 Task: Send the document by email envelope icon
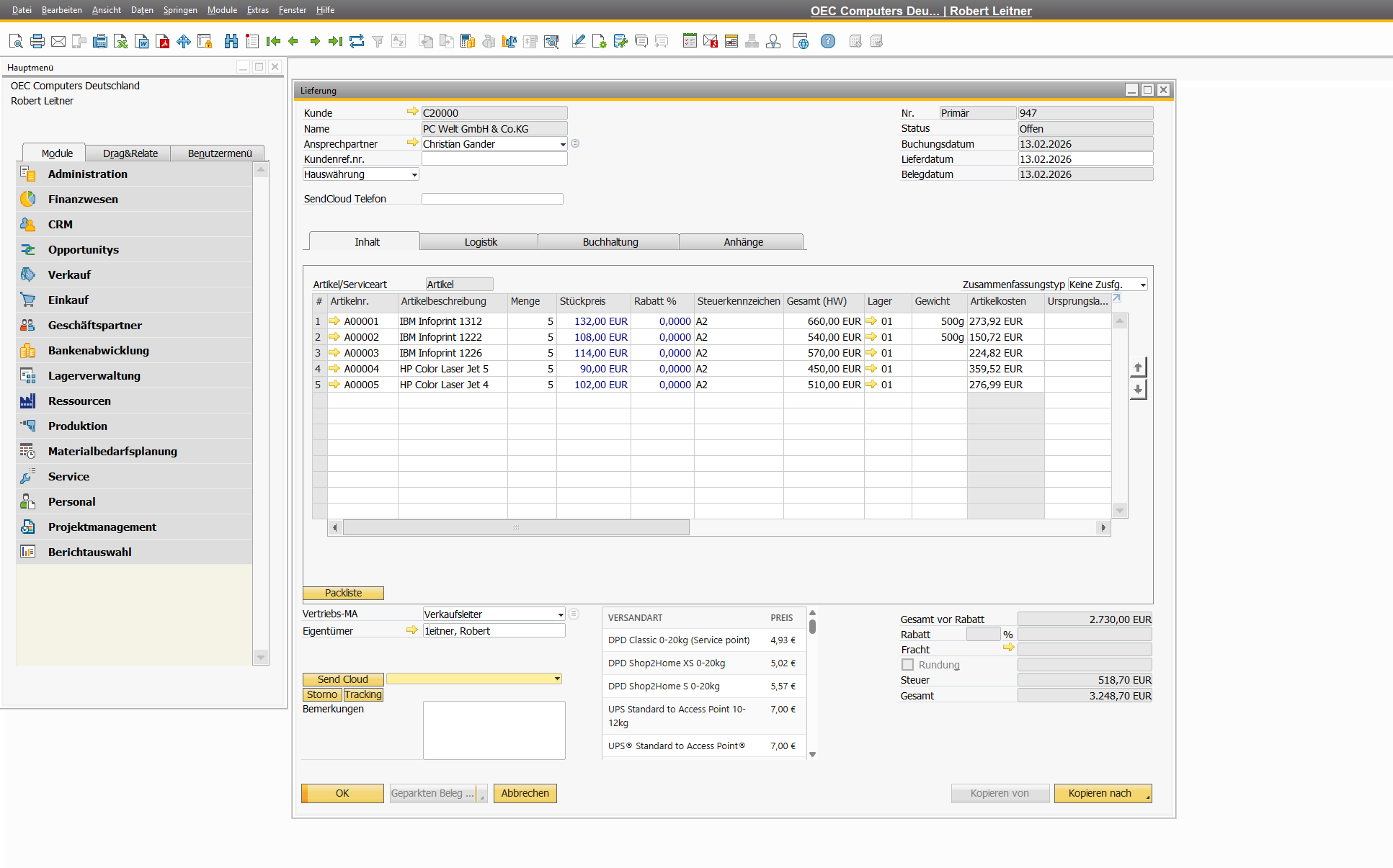click(x=58, y=41)
